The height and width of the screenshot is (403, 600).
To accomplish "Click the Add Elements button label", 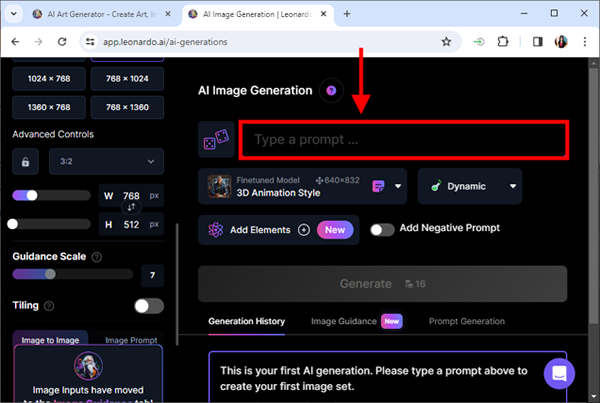I will click(260, 230).
